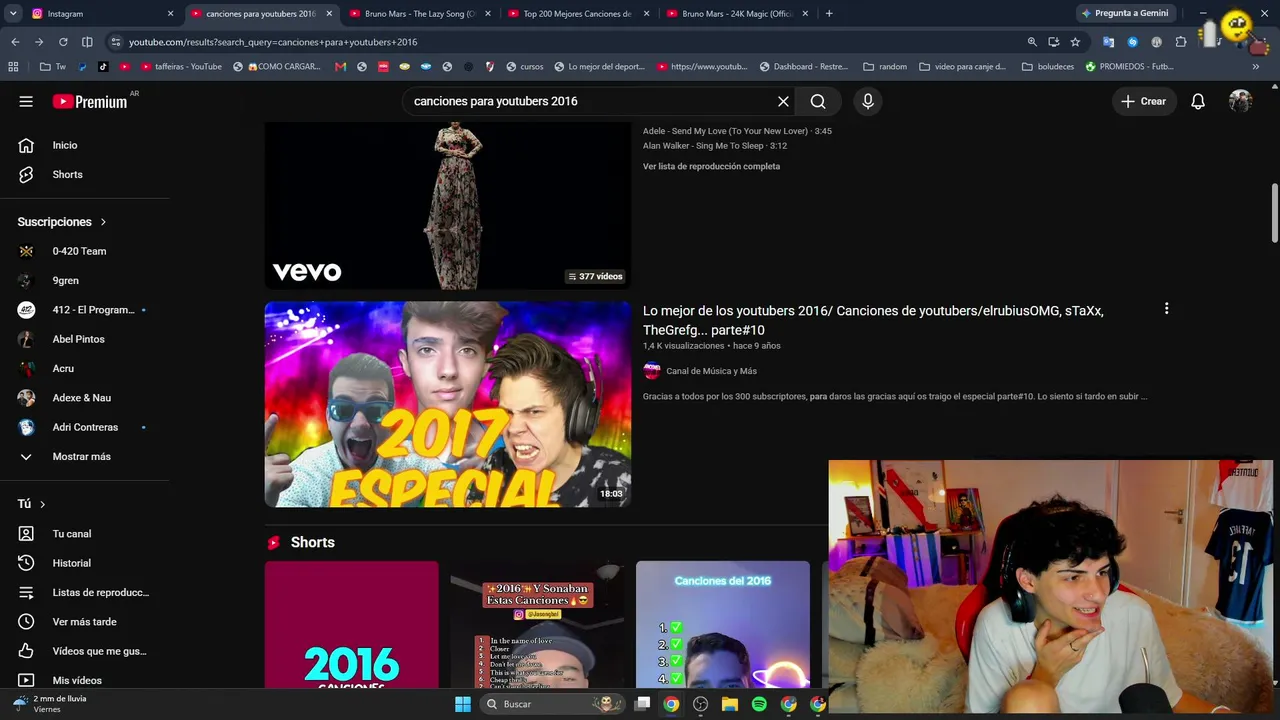1280x720 pixels.
Task: Click the address bar URL
Action: [x=273, y=42]
